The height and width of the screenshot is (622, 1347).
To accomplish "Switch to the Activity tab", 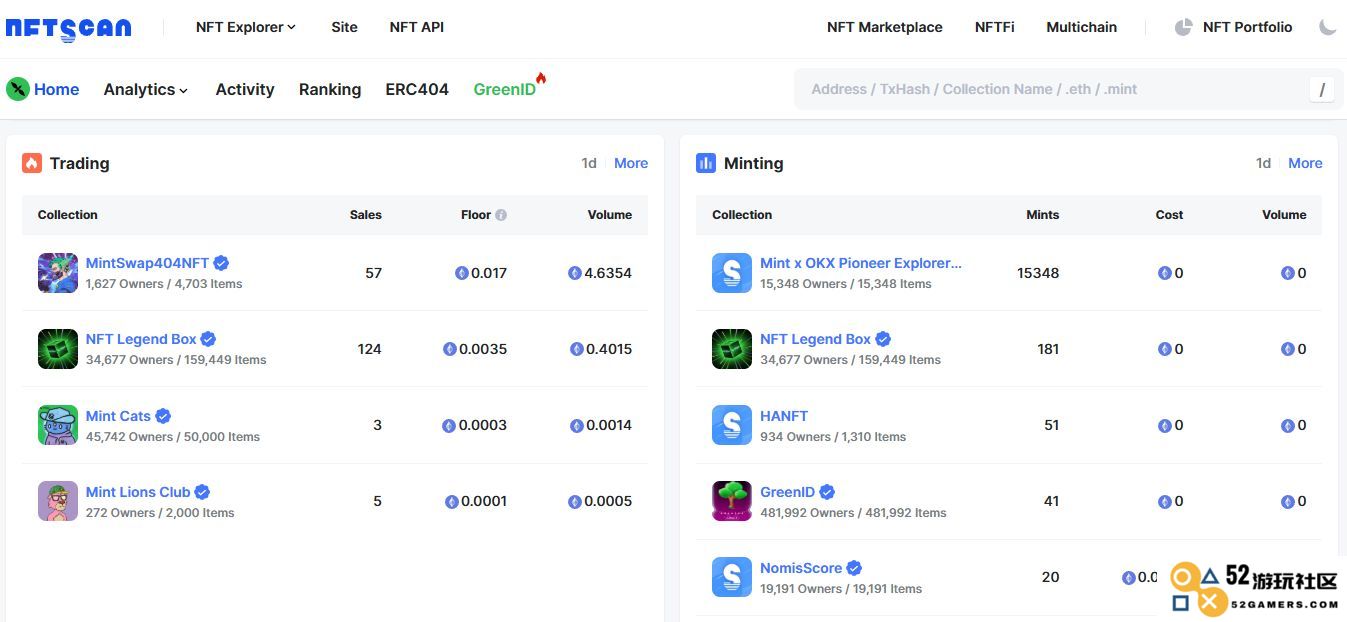I will (245, 89).
